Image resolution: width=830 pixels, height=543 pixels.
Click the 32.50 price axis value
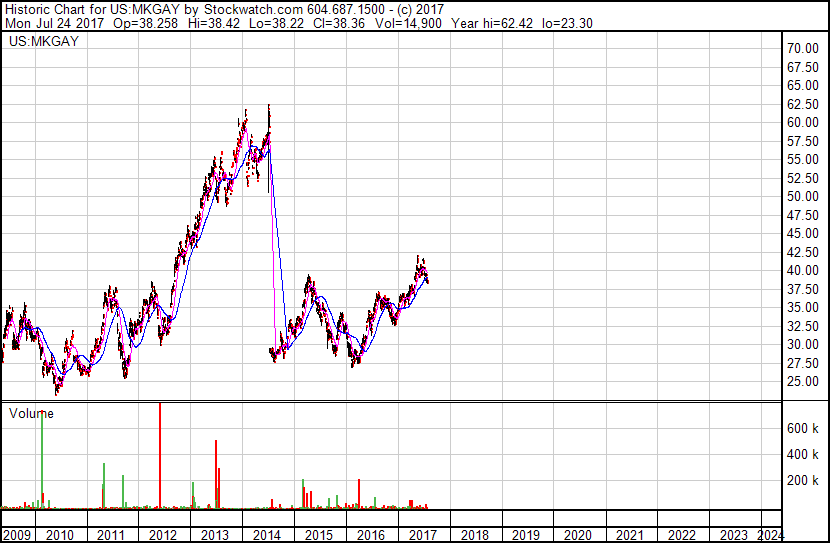coord(803,327)
